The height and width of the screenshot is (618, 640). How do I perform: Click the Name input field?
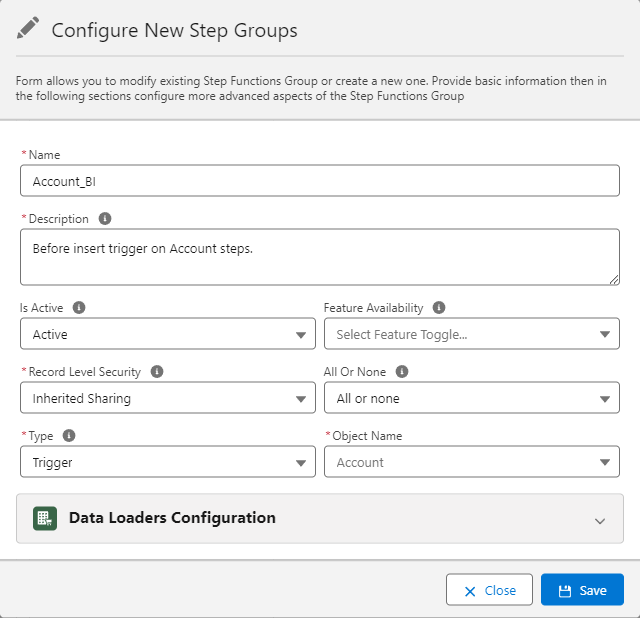tap(320, 181)
